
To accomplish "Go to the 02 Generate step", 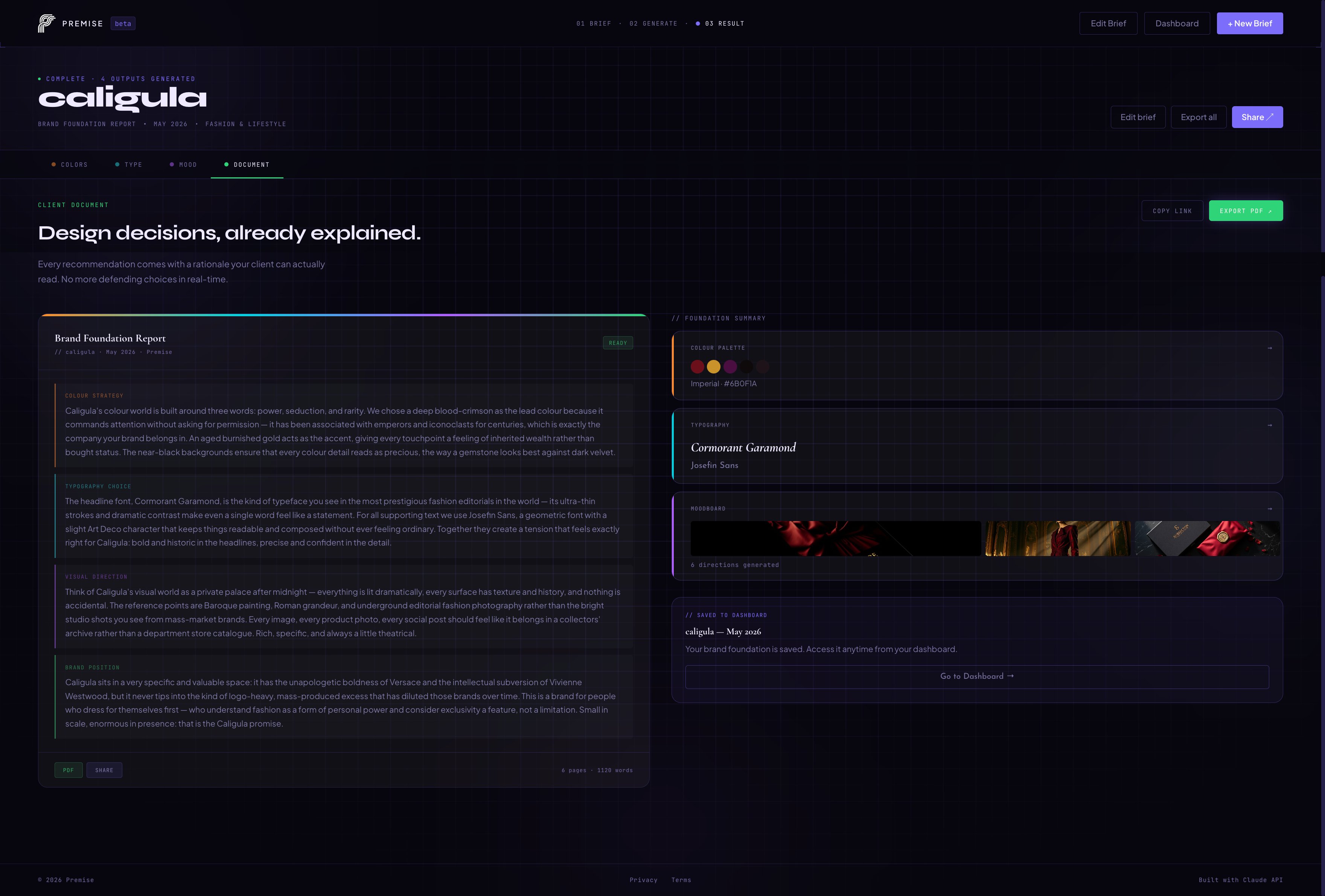I will coord(653,23).
